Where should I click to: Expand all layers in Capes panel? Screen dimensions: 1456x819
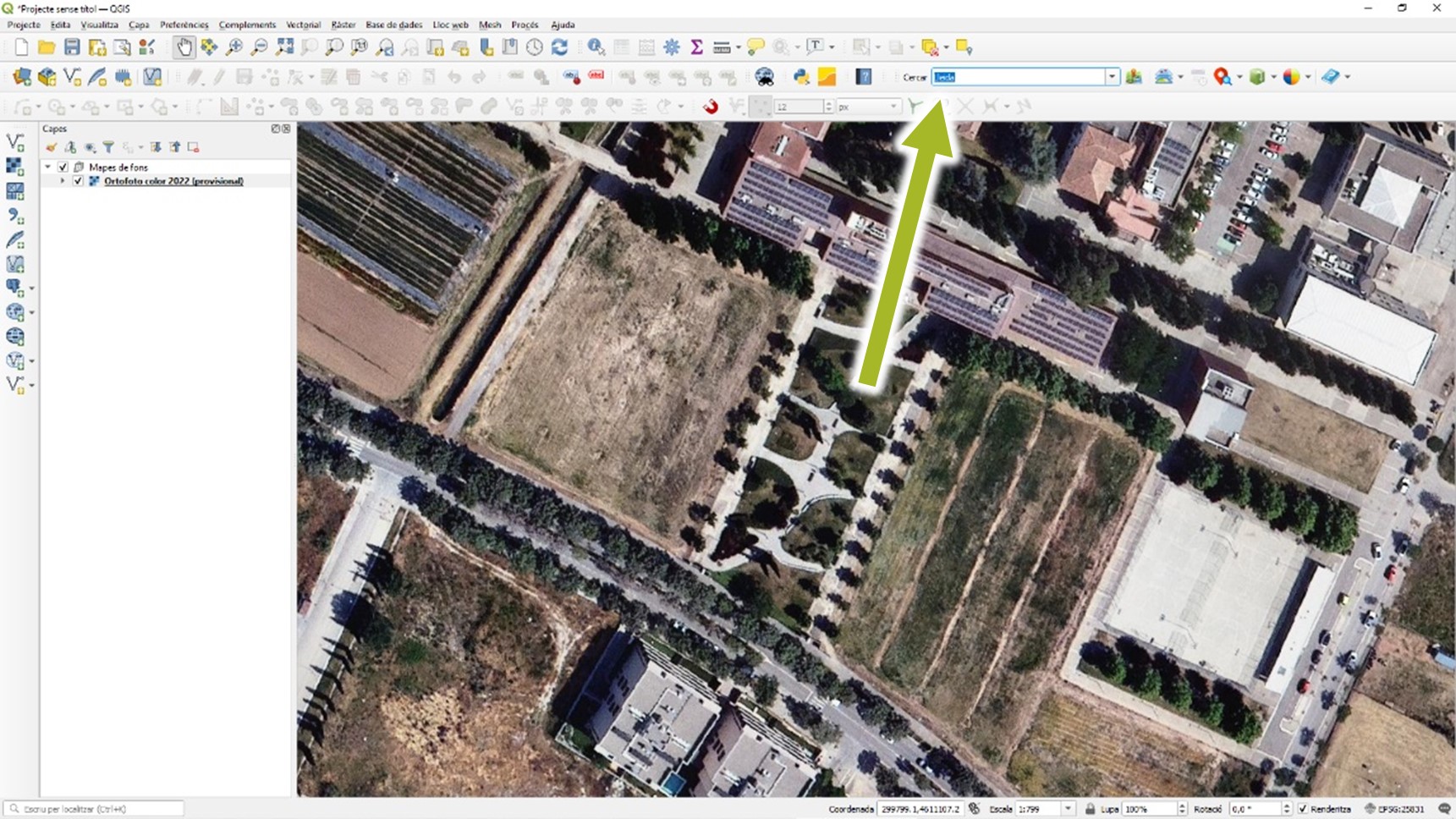[x=156, y=147]
